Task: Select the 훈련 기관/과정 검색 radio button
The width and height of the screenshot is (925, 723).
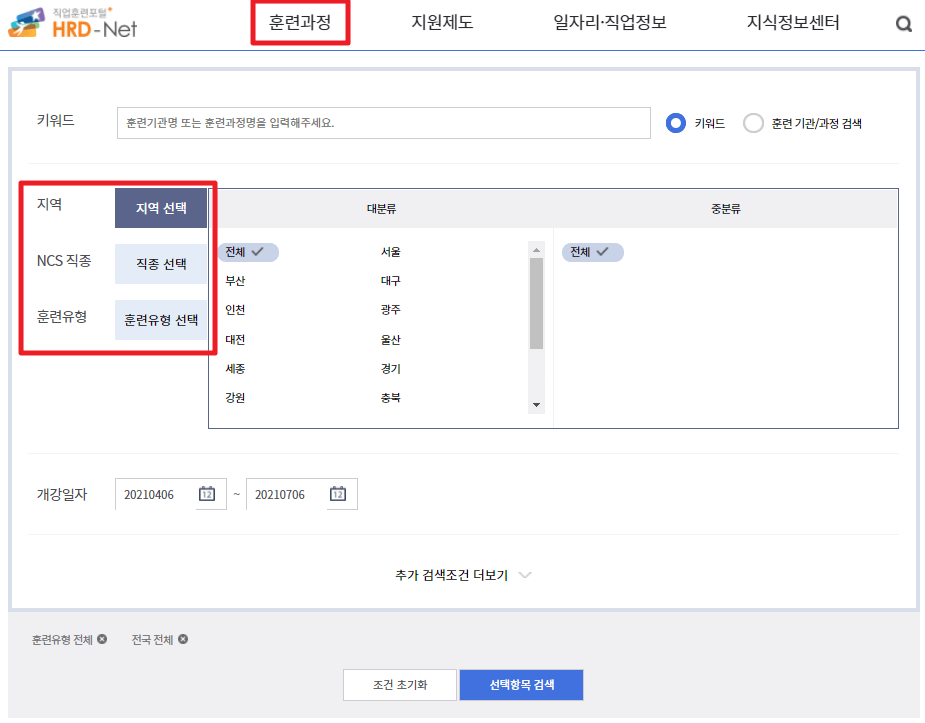Action: 753,123
